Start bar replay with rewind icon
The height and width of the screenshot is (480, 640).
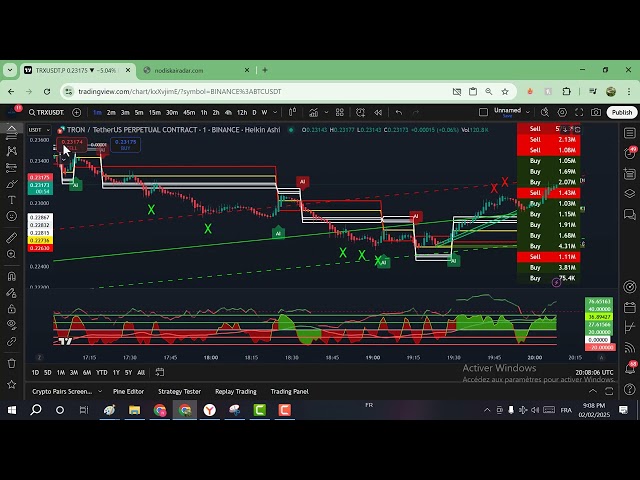click(x=378, y=112)
